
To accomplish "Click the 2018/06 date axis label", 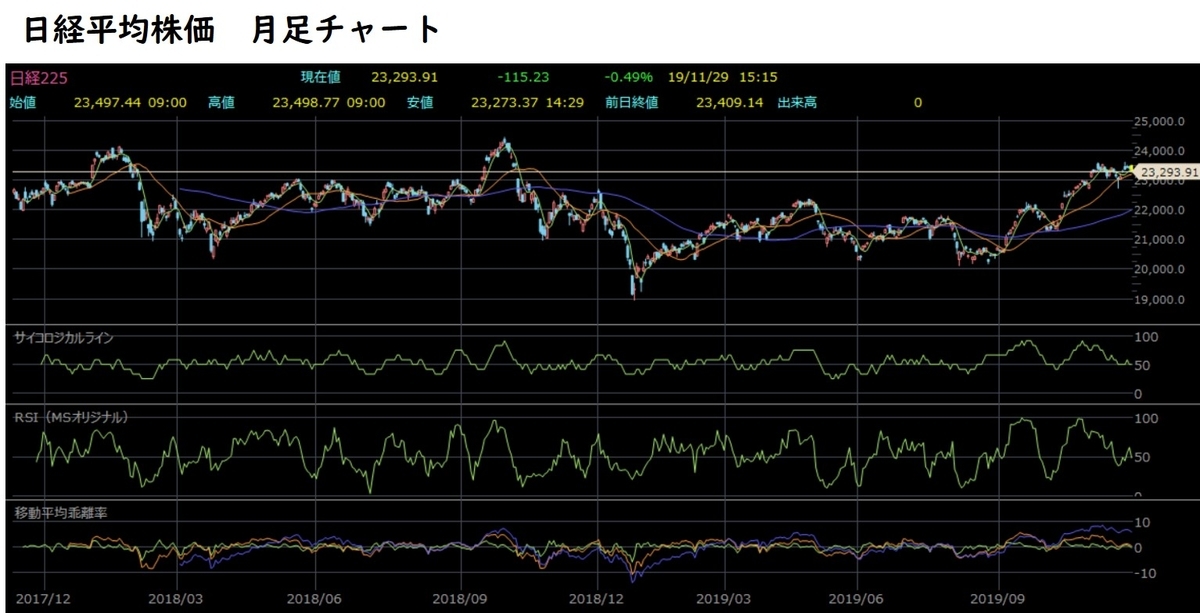I will click(316, 600).
